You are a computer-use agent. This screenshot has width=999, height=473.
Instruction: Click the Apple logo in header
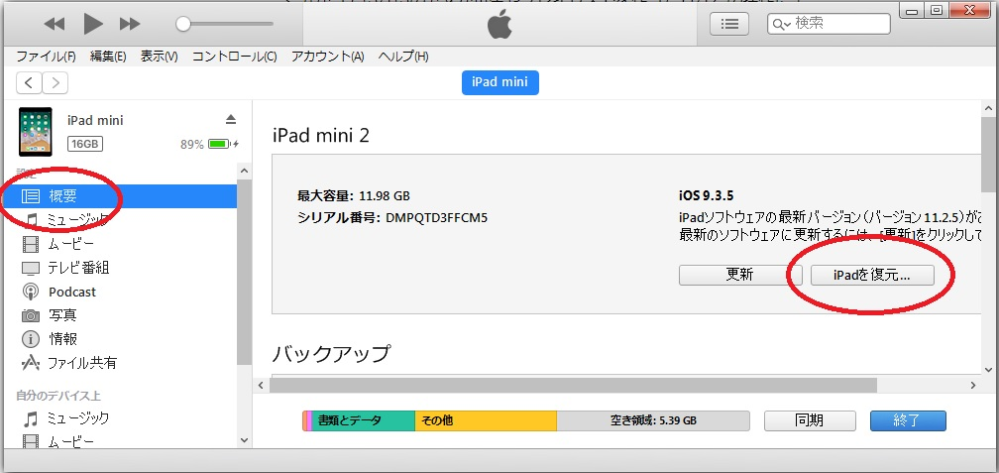point(500,24)
